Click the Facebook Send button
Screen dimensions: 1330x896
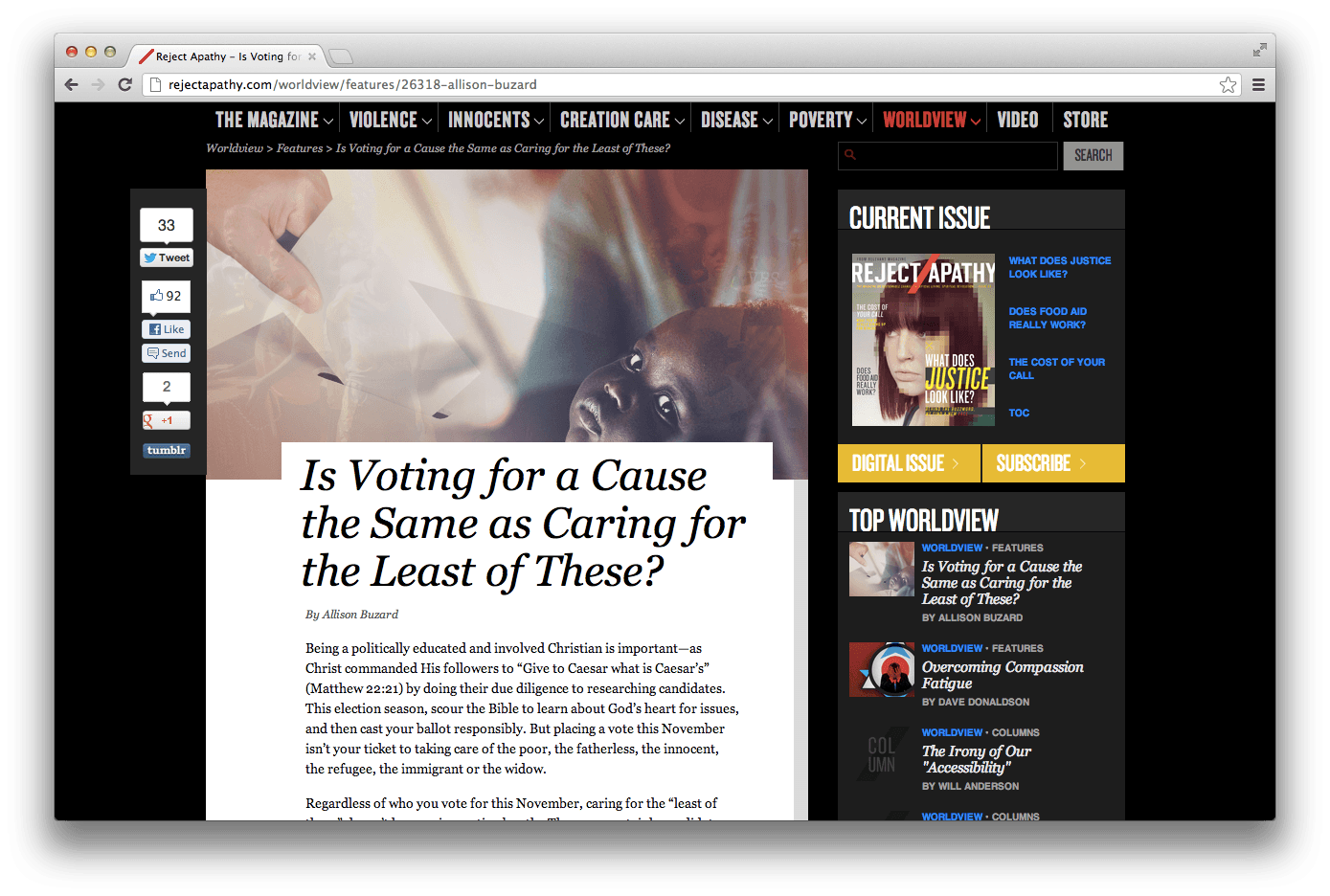(167, 353)
